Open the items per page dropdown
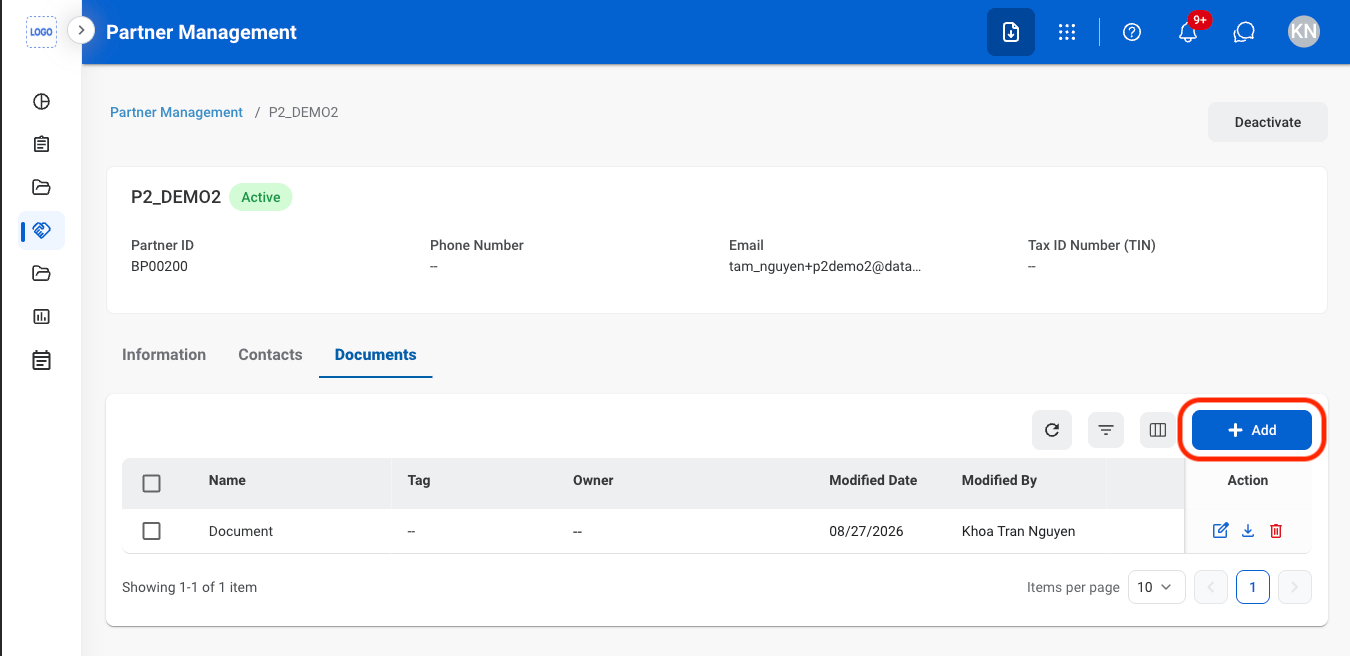This screenshot has height=656, width=1350. (x=1157, y=587)
